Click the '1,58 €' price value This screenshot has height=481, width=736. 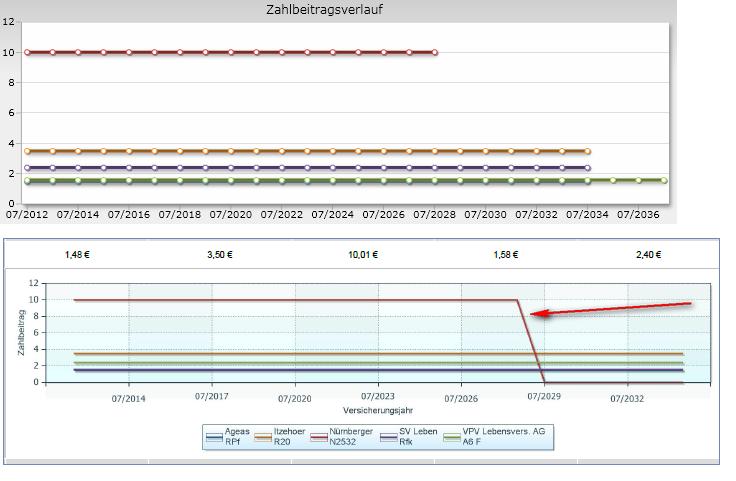click(506, 255)
